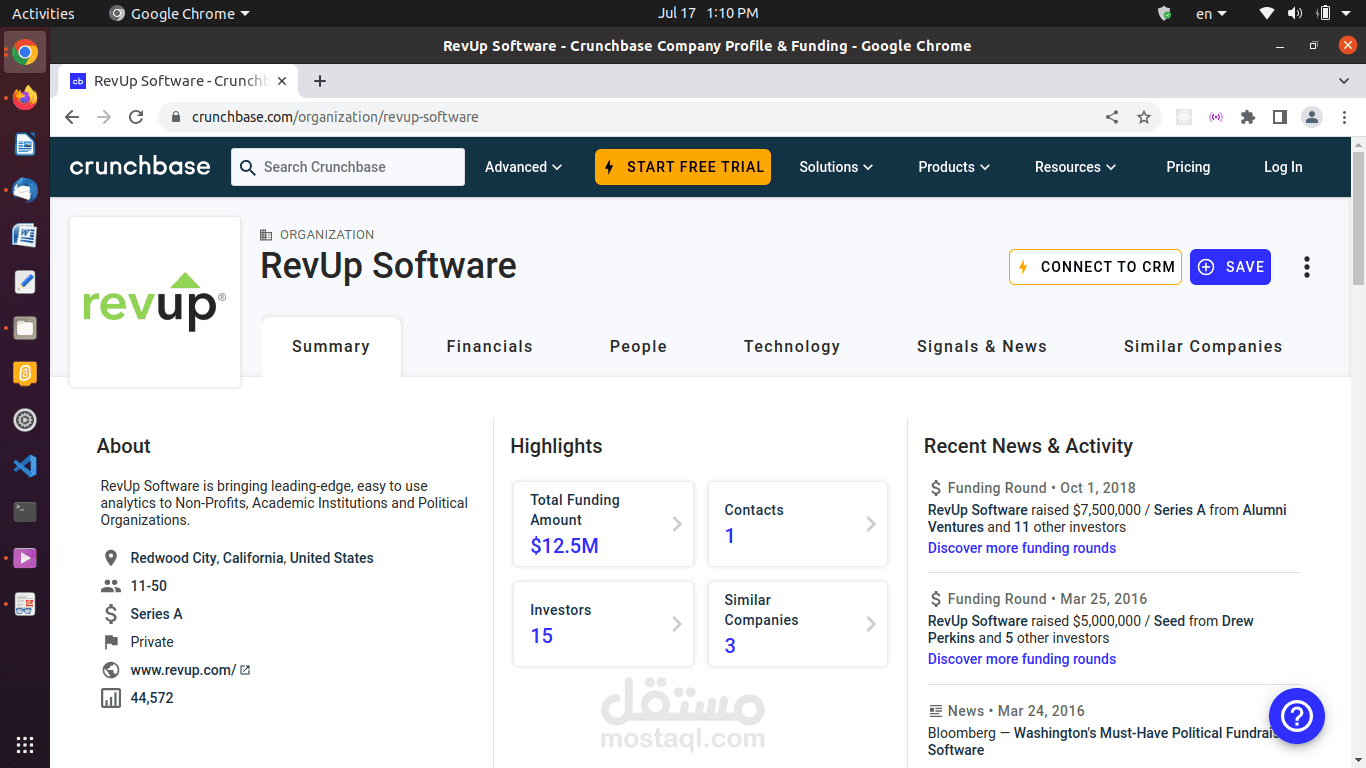Open Redwood City, California location link
Viewport: 1366px width, 768px height.
252,558
